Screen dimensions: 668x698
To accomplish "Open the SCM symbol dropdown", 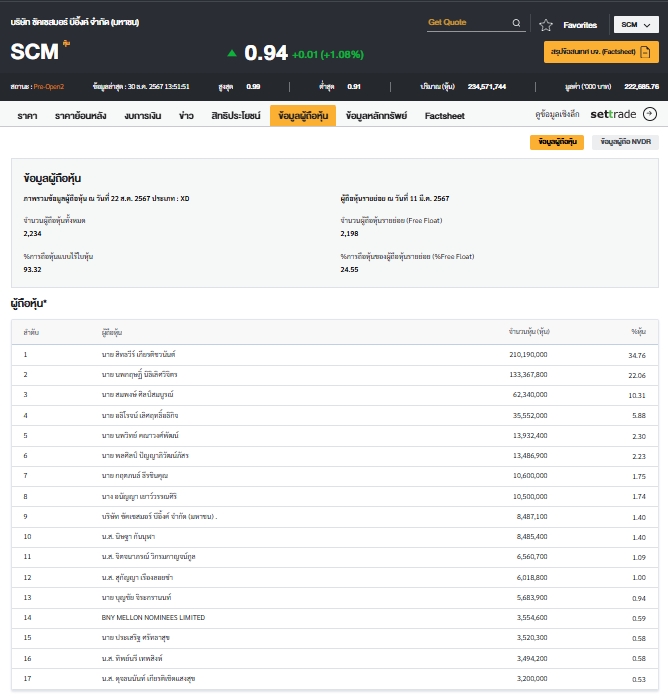I will pos(636,25).
